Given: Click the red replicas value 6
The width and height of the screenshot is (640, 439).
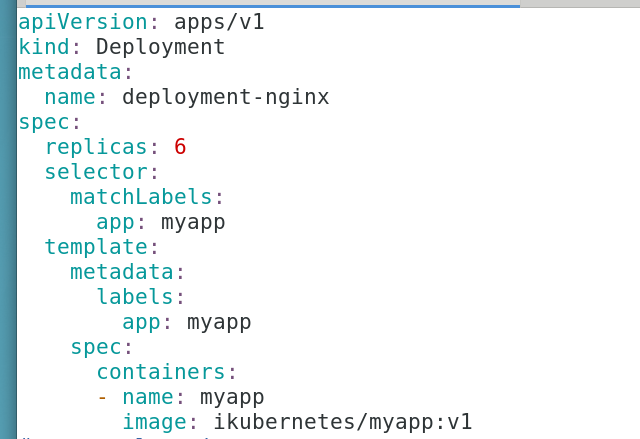Looking at the screenshot, I should 180,147.
